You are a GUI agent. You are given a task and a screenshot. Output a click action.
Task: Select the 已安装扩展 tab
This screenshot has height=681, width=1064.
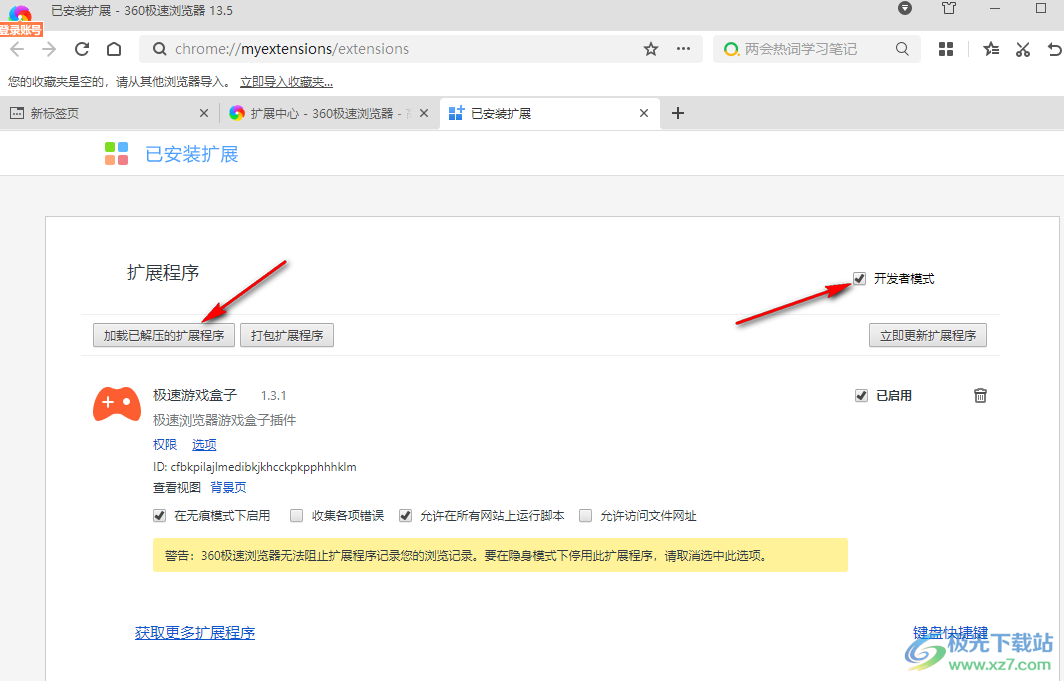(550, 113)
